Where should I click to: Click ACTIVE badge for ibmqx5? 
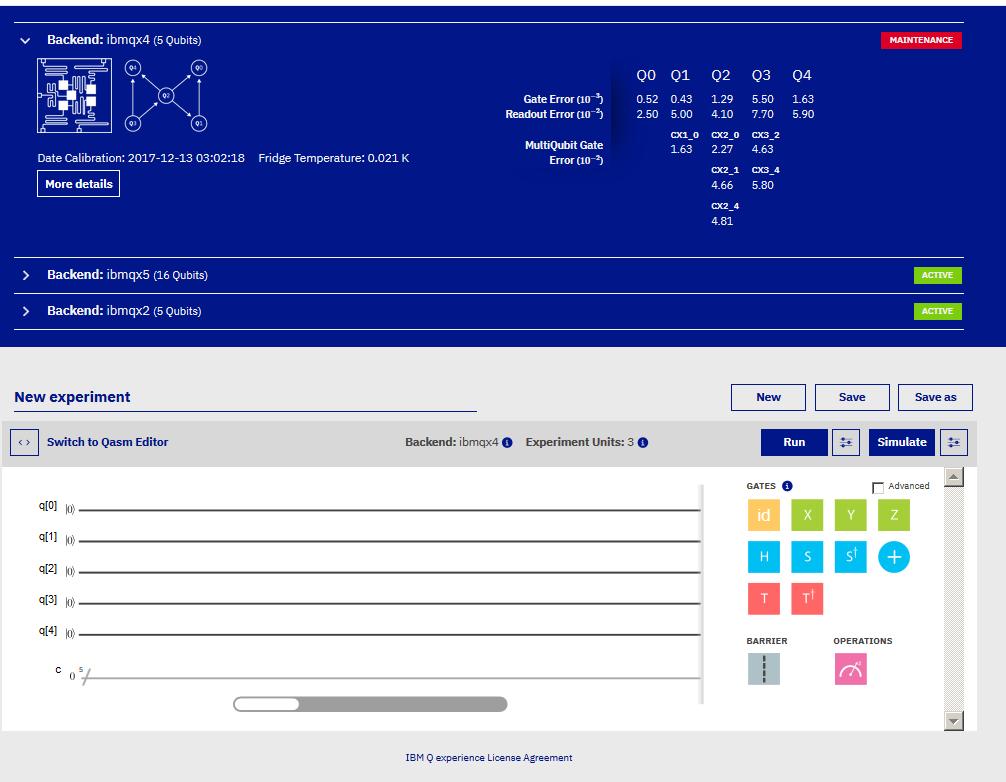937,275
